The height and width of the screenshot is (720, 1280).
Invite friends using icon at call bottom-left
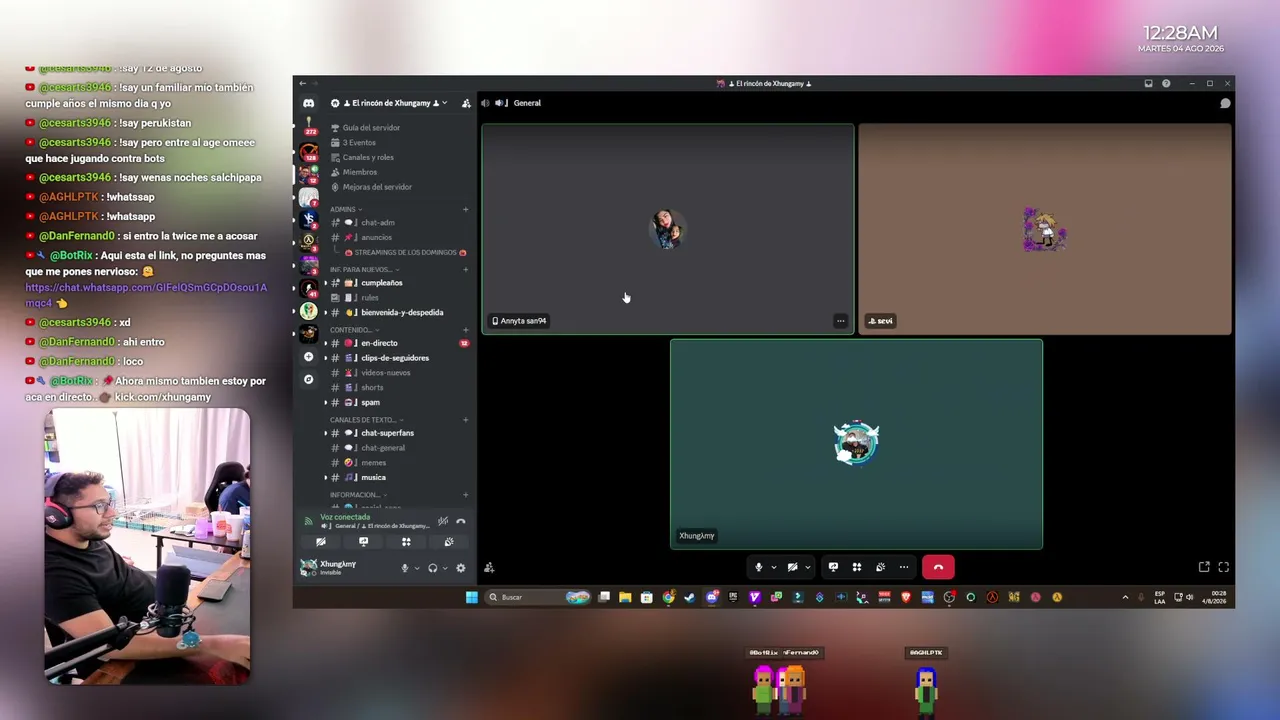click(x=489, y=567)
